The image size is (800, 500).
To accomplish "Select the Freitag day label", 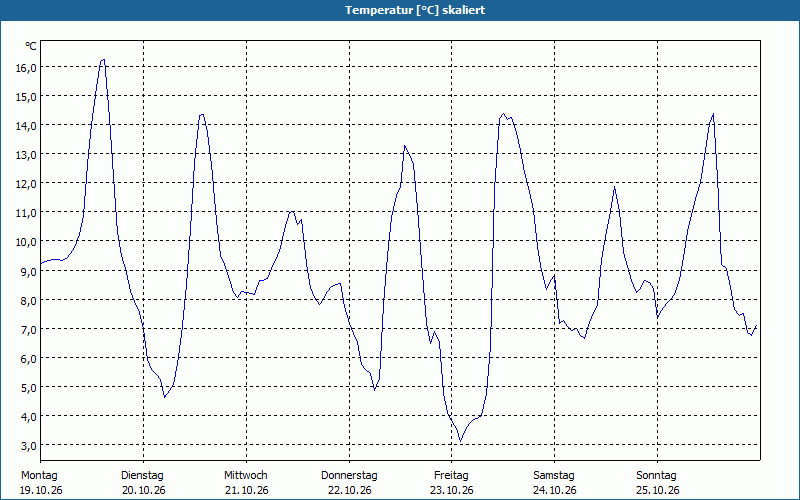I will coord(452,476).
